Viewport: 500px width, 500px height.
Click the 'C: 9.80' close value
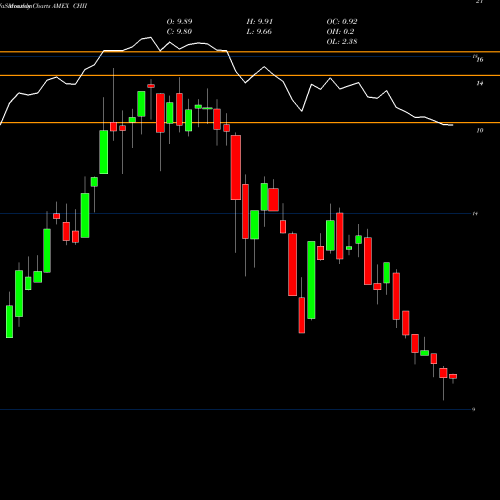179,32
